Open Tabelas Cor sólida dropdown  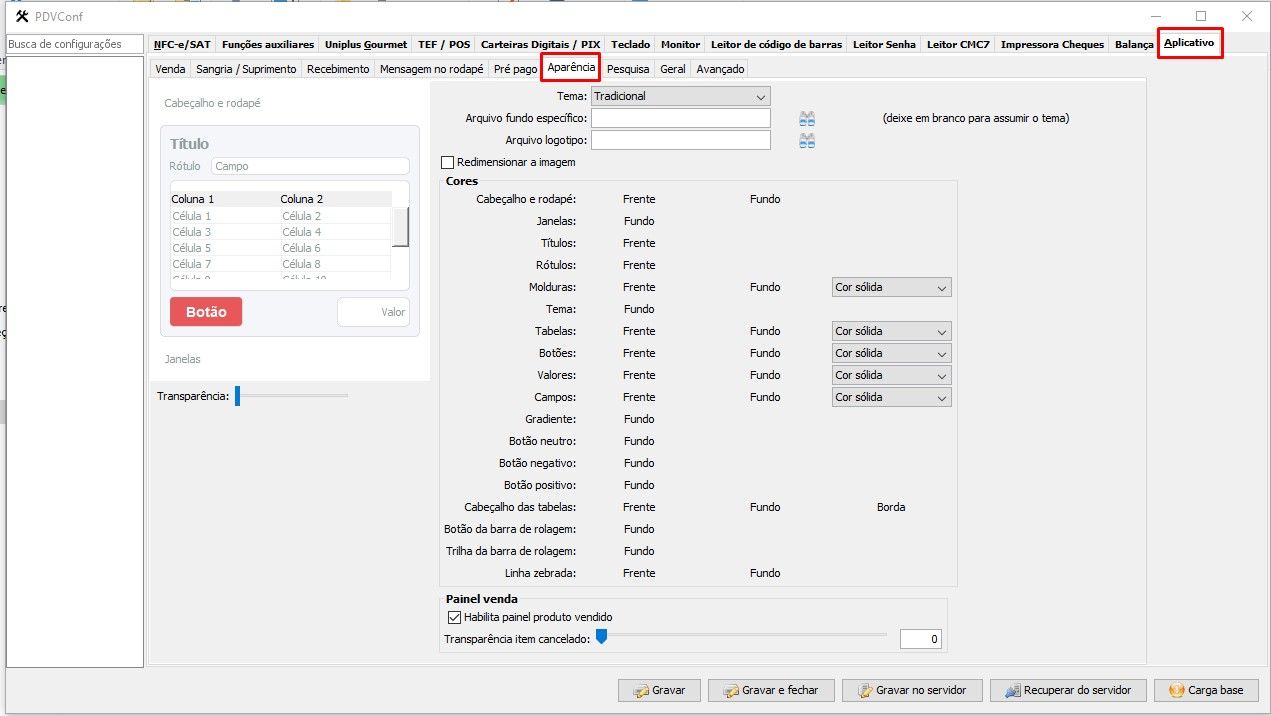pyautogui.click(x=891, y=331)
